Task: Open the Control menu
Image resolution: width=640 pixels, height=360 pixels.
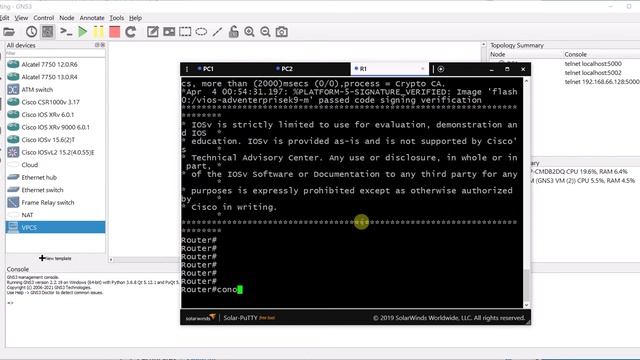Action: pyautogui.click(x=43, y=18)
